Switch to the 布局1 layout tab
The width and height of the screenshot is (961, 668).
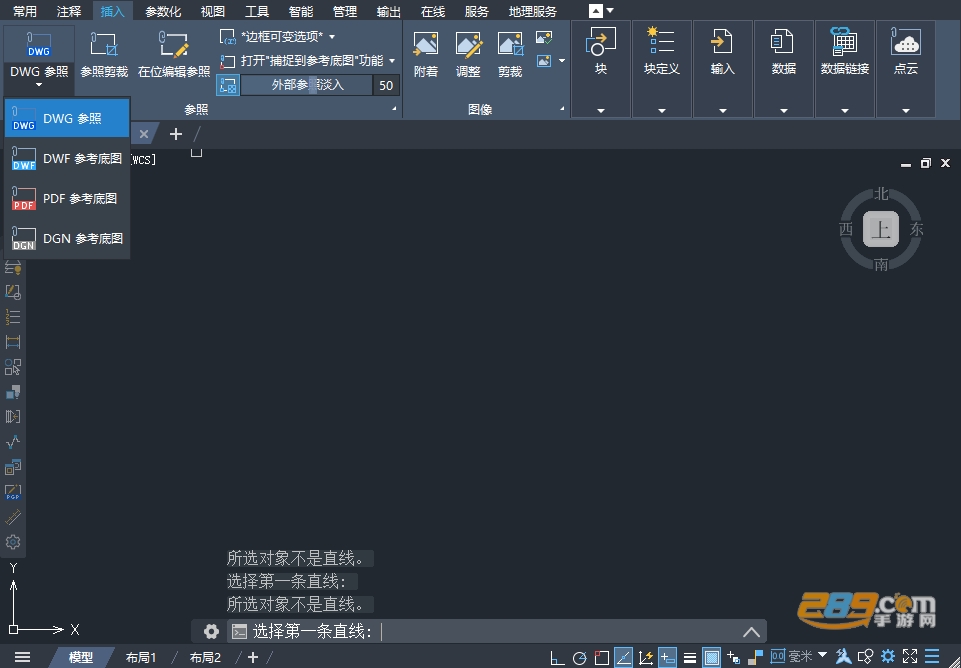141,658
